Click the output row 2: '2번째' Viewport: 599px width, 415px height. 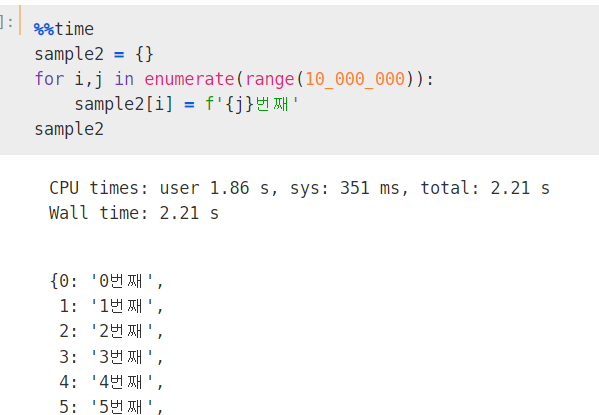[x=112, y=331]
